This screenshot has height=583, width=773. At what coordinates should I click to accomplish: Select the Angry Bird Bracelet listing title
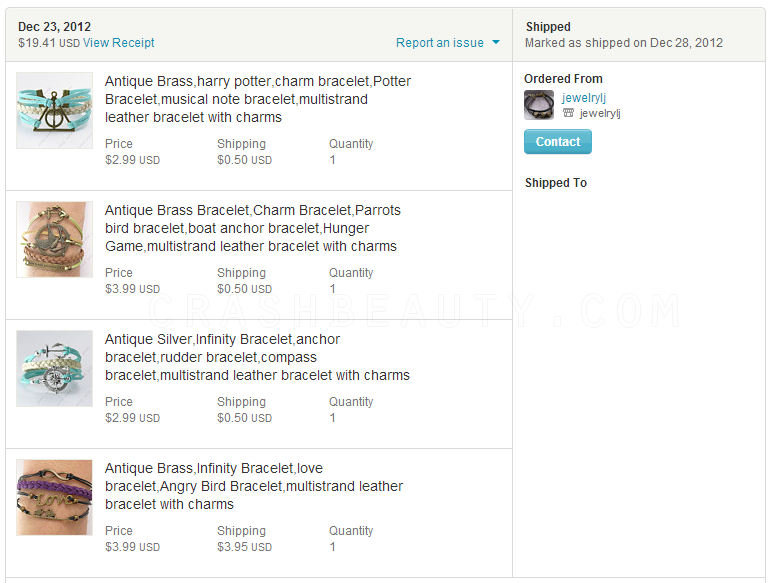(x=253, y=486)
